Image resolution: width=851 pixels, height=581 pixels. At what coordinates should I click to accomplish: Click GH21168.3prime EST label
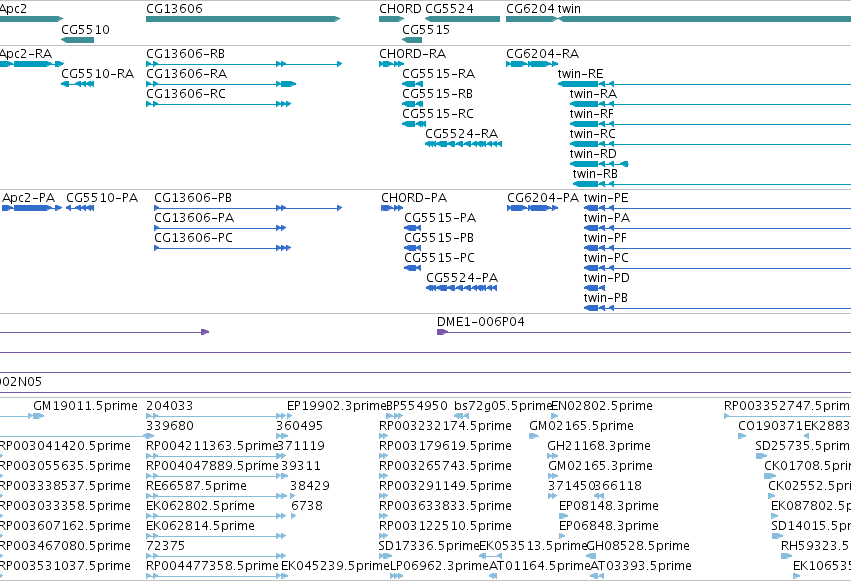(599, 446)
